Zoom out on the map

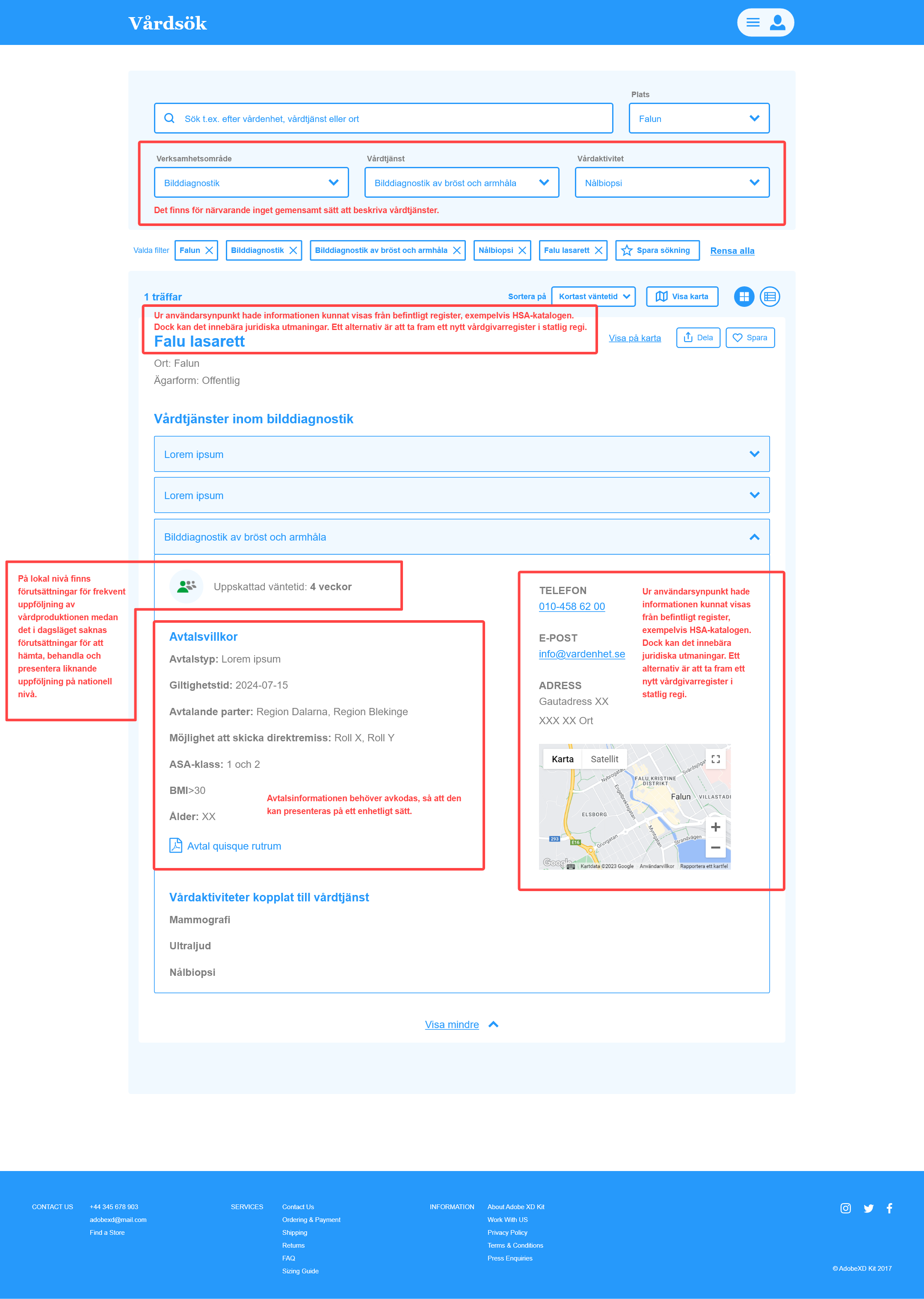click(x=716, y=847)
